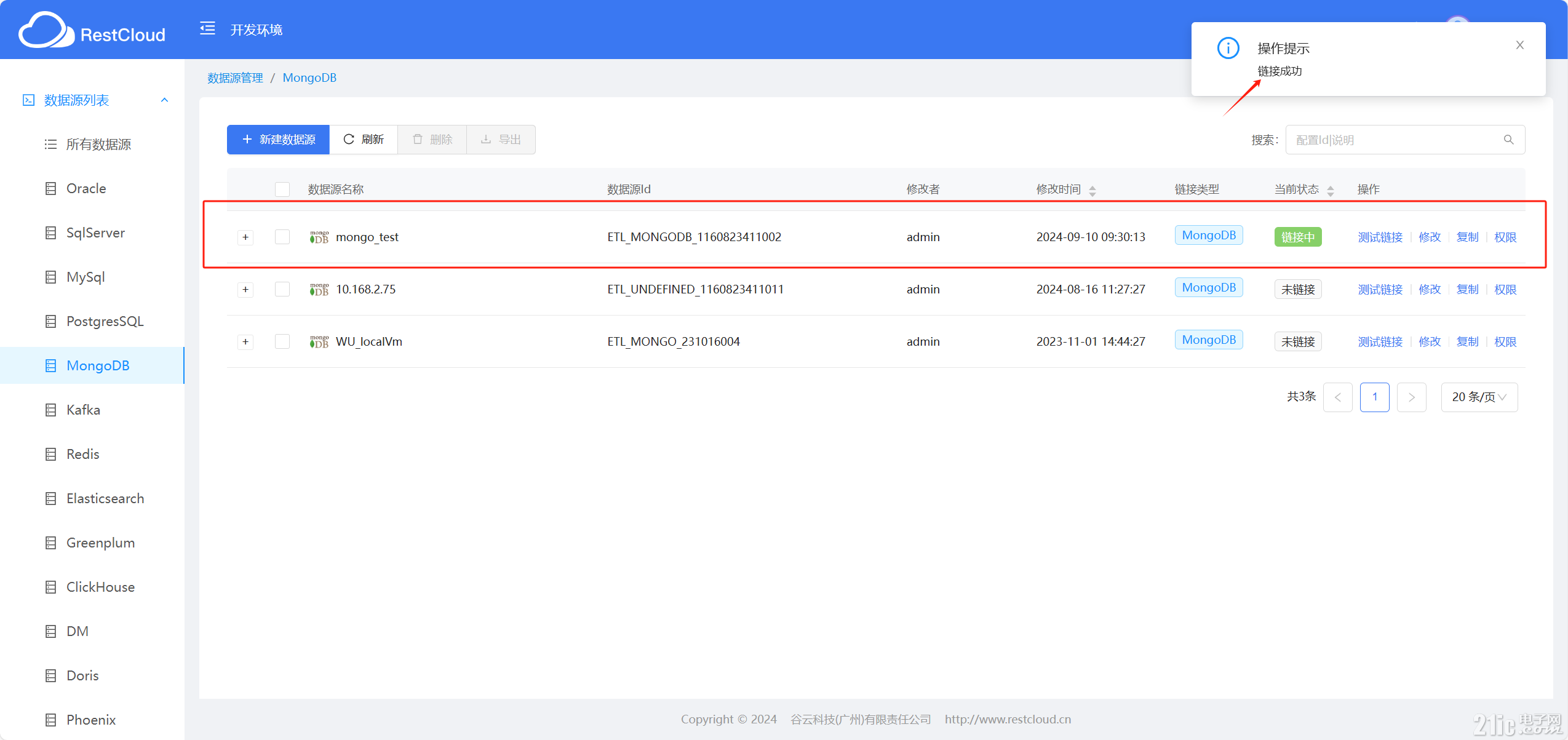Click the MongoDB leaf icon for mongo_test
Image resolution: width=1568 pixels, height=740 pixels.
point(319,237)
